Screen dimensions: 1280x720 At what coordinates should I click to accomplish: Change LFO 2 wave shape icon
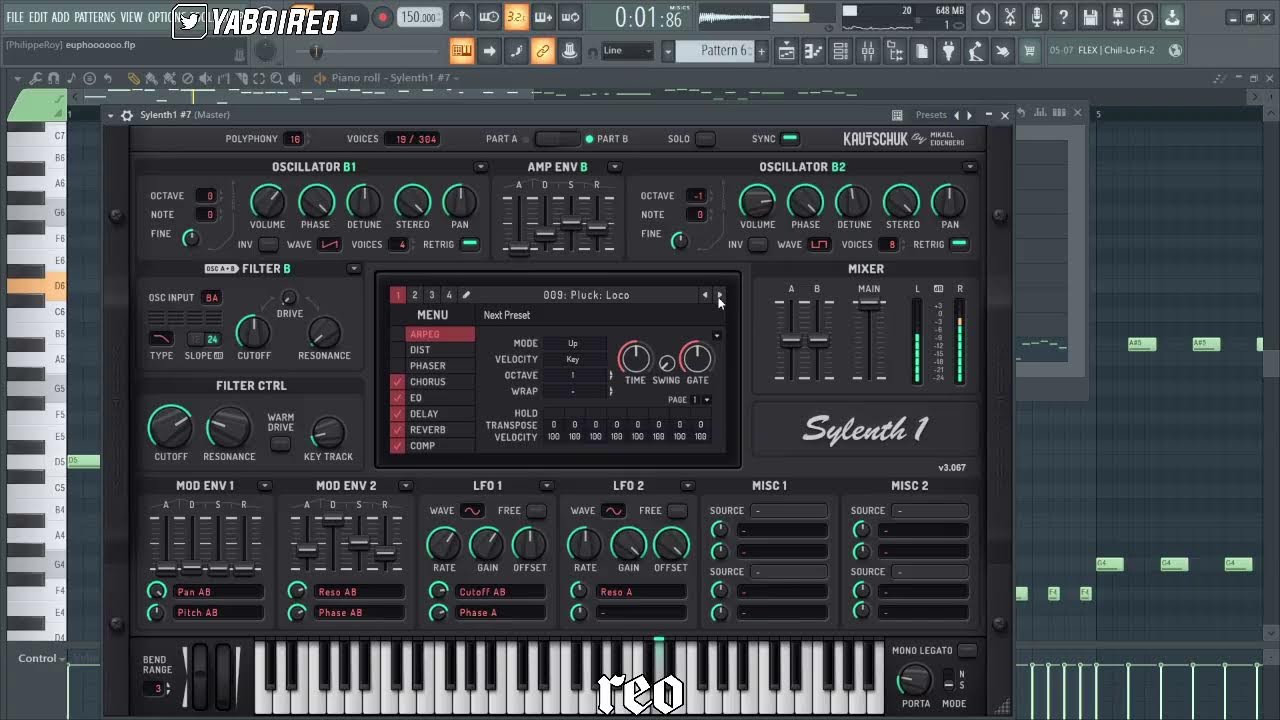(x=613, y=511)
